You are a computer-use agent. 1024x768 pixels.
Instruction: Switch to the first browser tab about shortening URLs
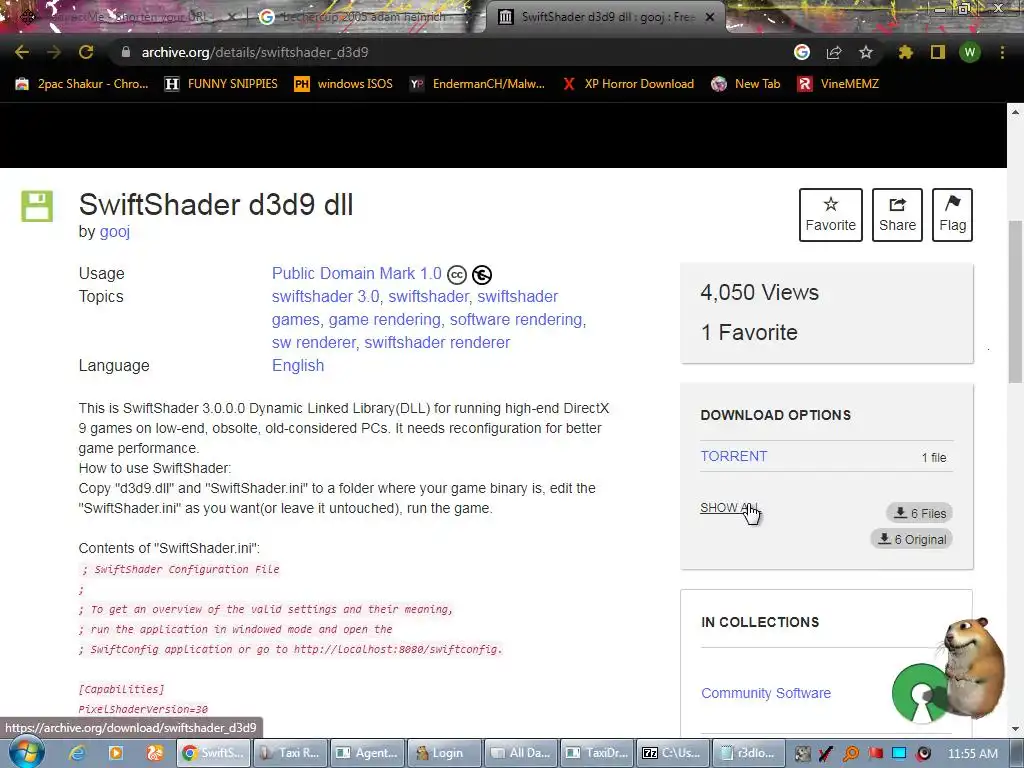124,17
